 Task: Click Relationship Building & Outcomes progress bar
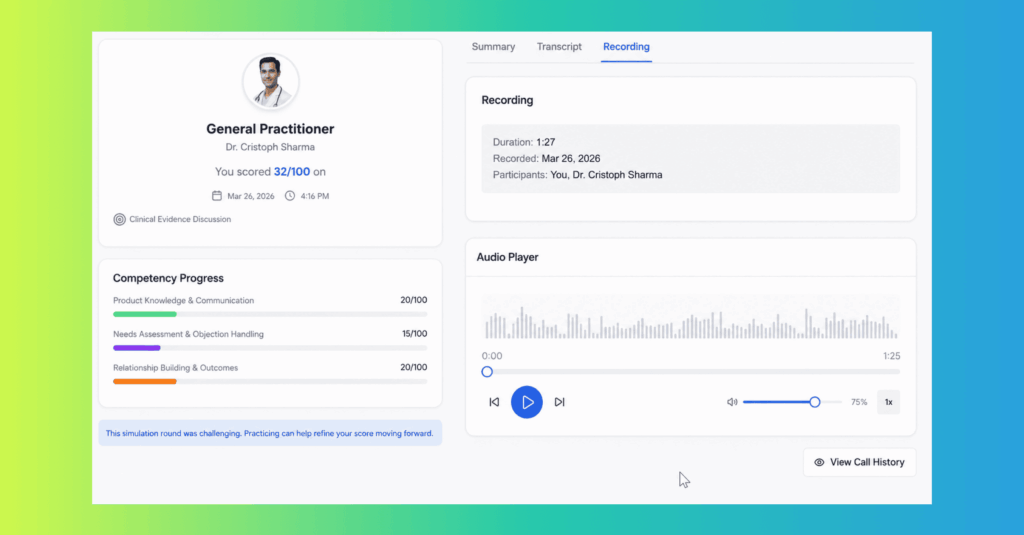coord(270,381)
